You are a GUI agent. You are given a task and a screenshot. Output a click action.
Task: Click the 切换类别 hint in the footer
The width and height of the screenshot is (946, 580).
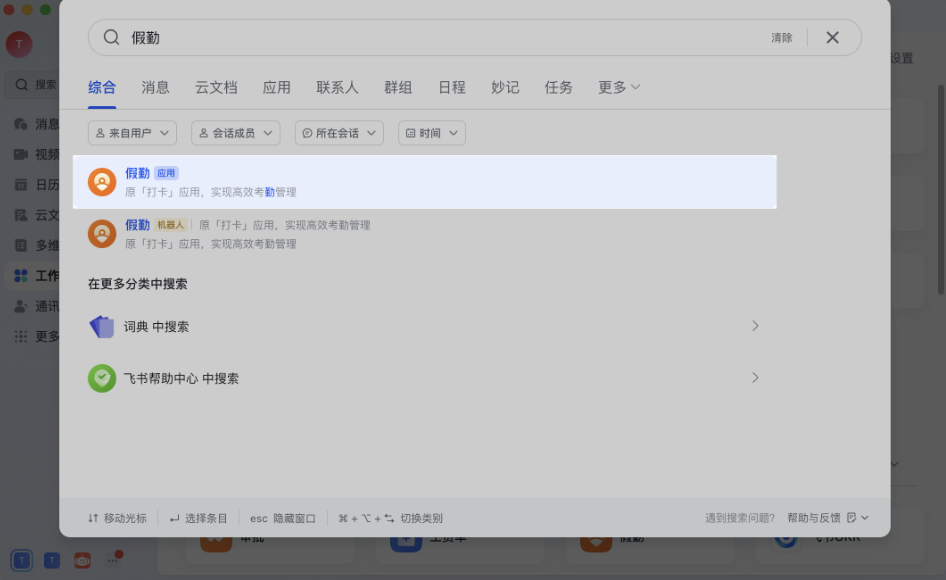click(390, 518)
